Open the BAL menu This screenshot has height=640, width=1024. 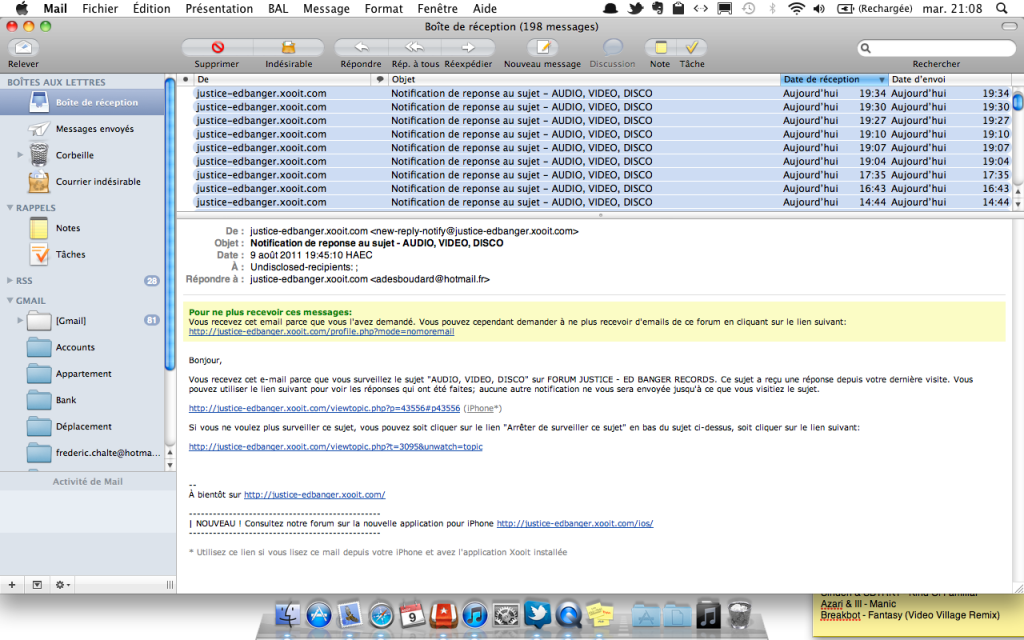278,8
